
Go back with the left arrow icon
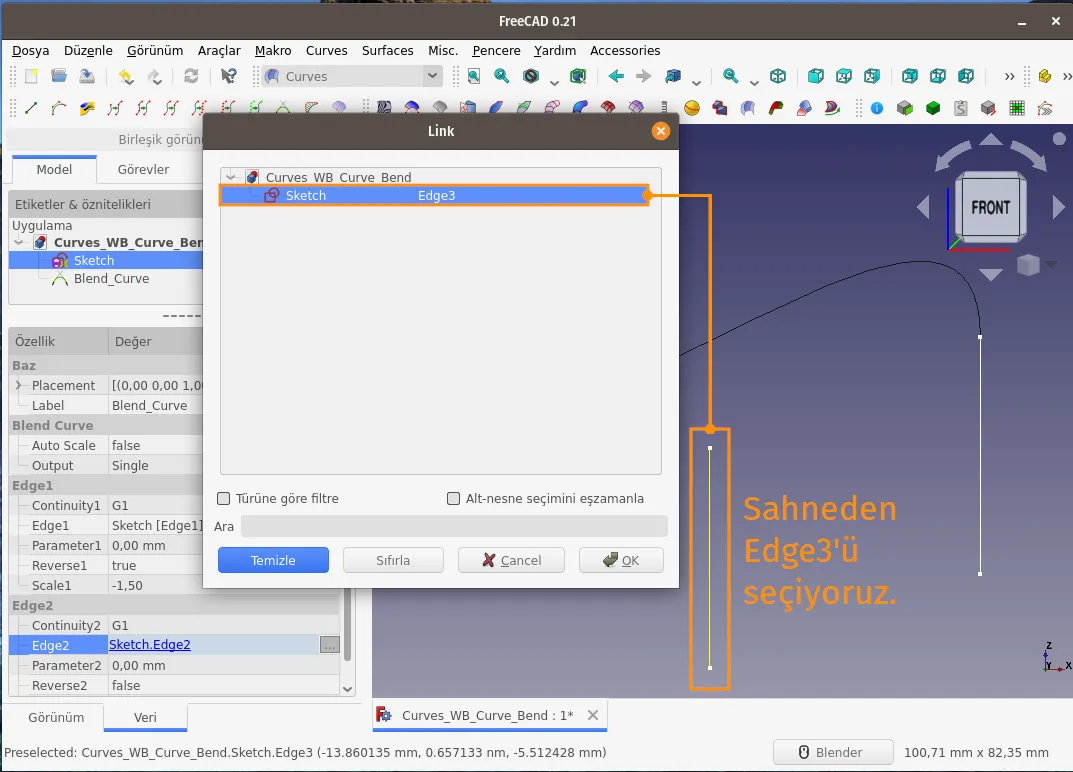[x=616, y=76]
